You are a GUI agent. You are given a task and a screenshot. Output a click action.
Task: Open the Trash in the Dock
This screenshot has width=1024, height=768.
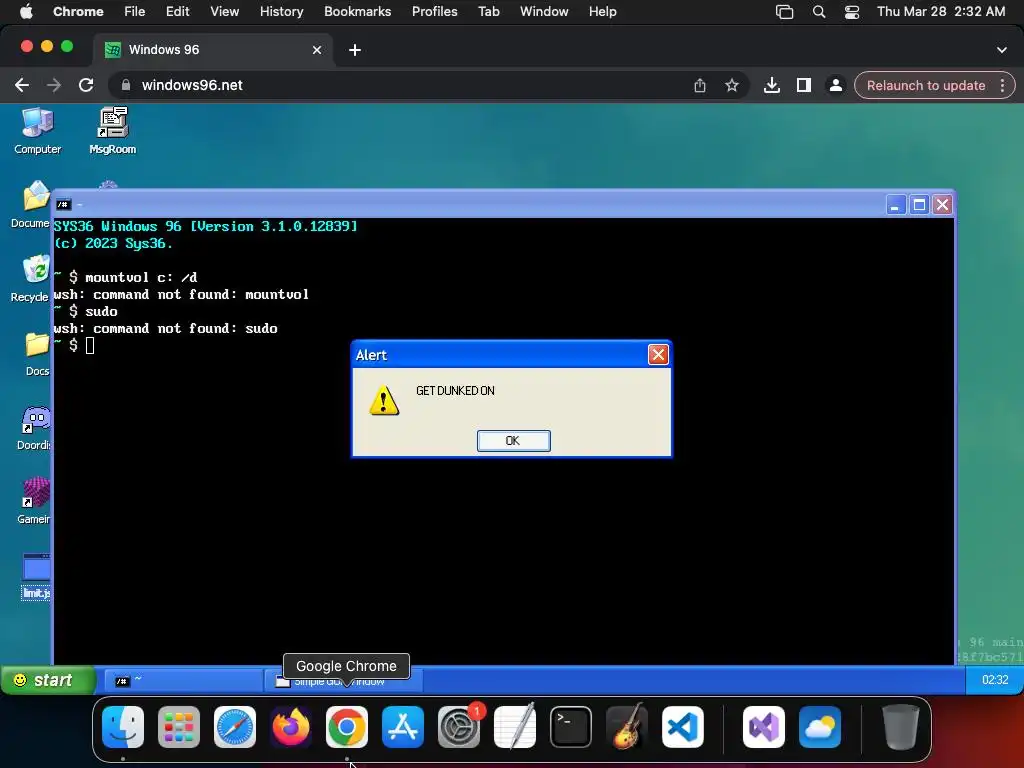[x=901, y=727]
